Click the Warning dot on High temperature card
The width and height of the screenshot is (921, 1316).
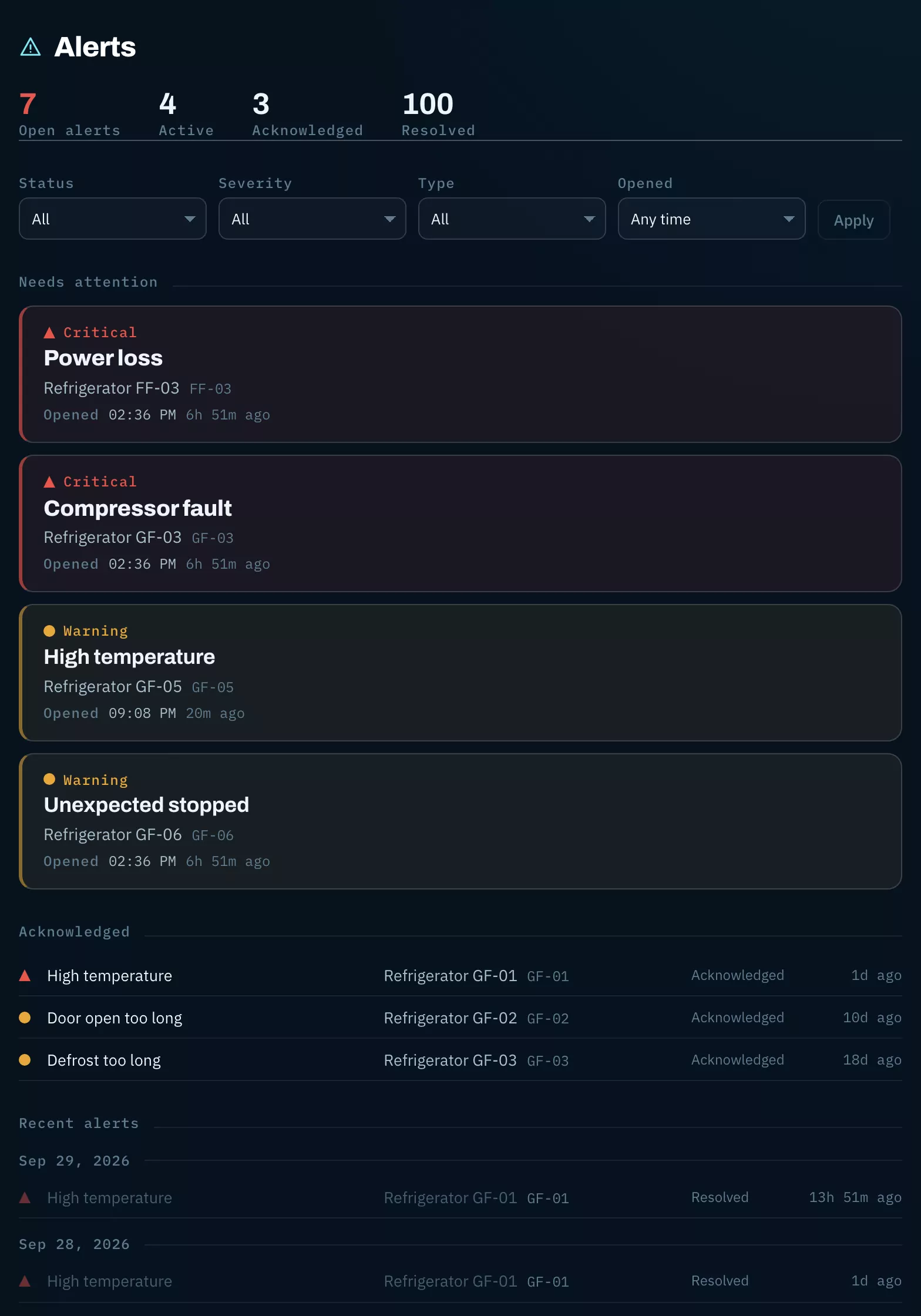click(49, 631)
